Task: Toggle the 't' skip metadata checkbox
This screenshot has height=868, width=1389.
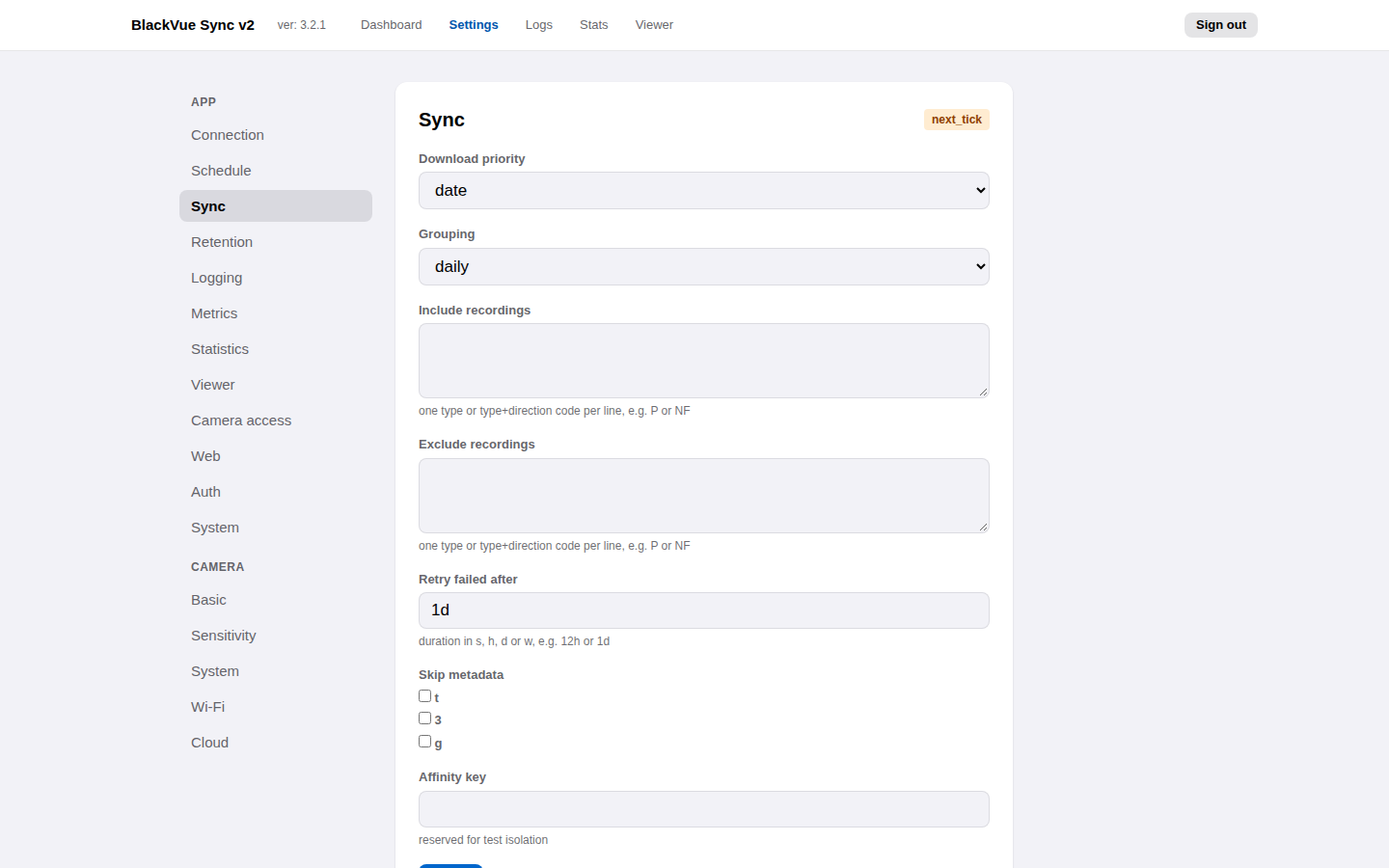Action: point(424,696)
